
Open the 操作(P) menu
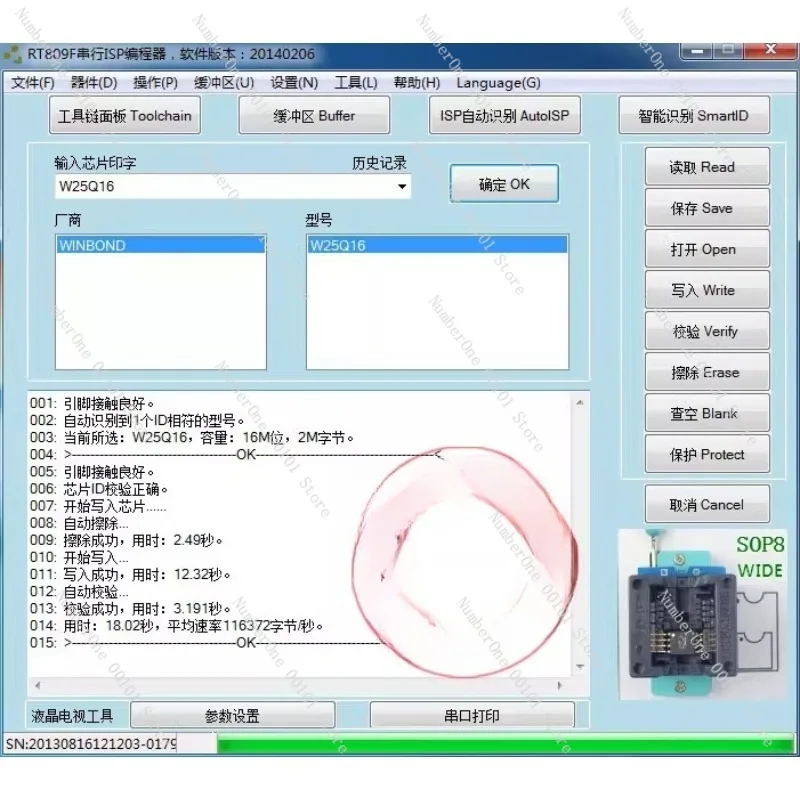coord(155,83)
